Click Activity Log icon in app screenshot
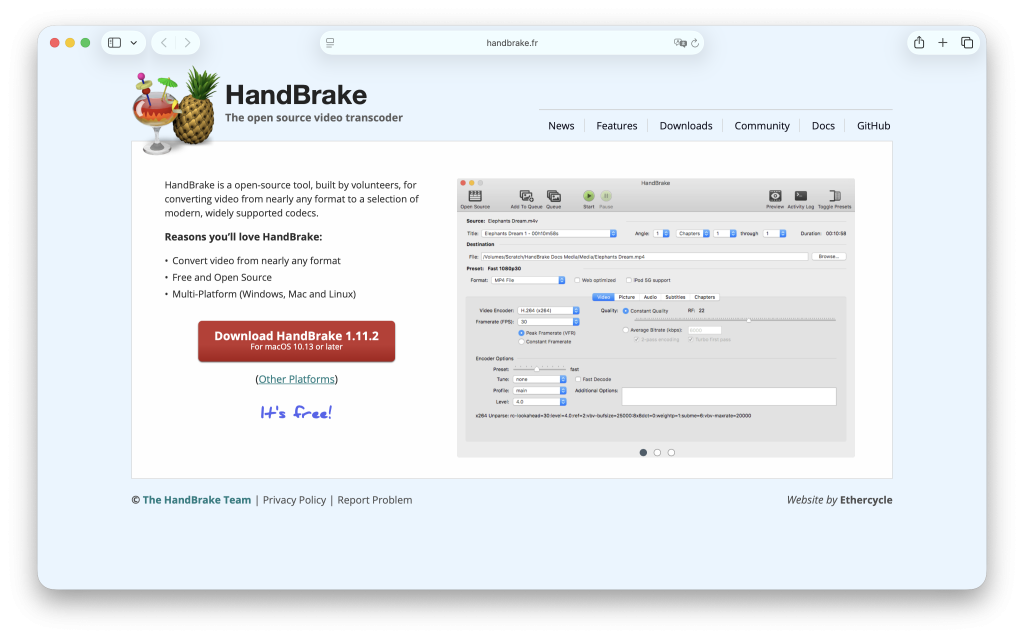Screen dimensions: 1024x639 tap(801, 198)
